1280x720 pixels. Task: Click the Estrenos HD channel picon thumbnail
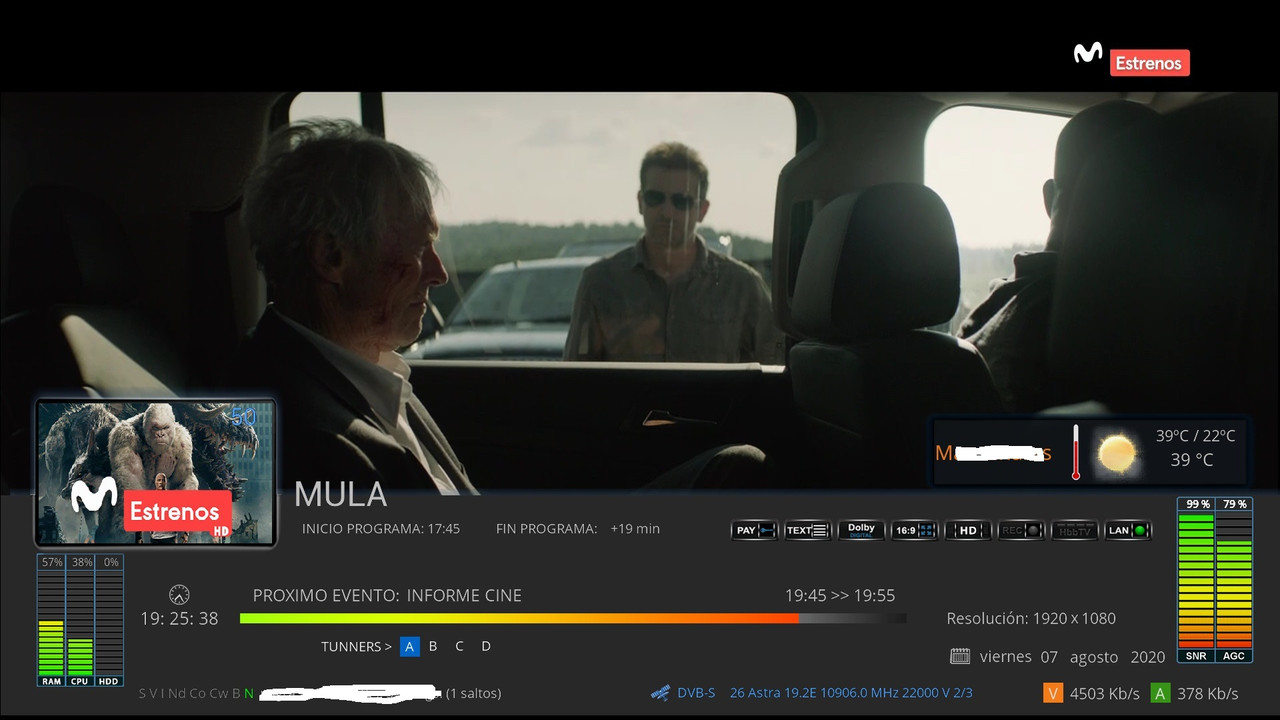coord(156,472)
